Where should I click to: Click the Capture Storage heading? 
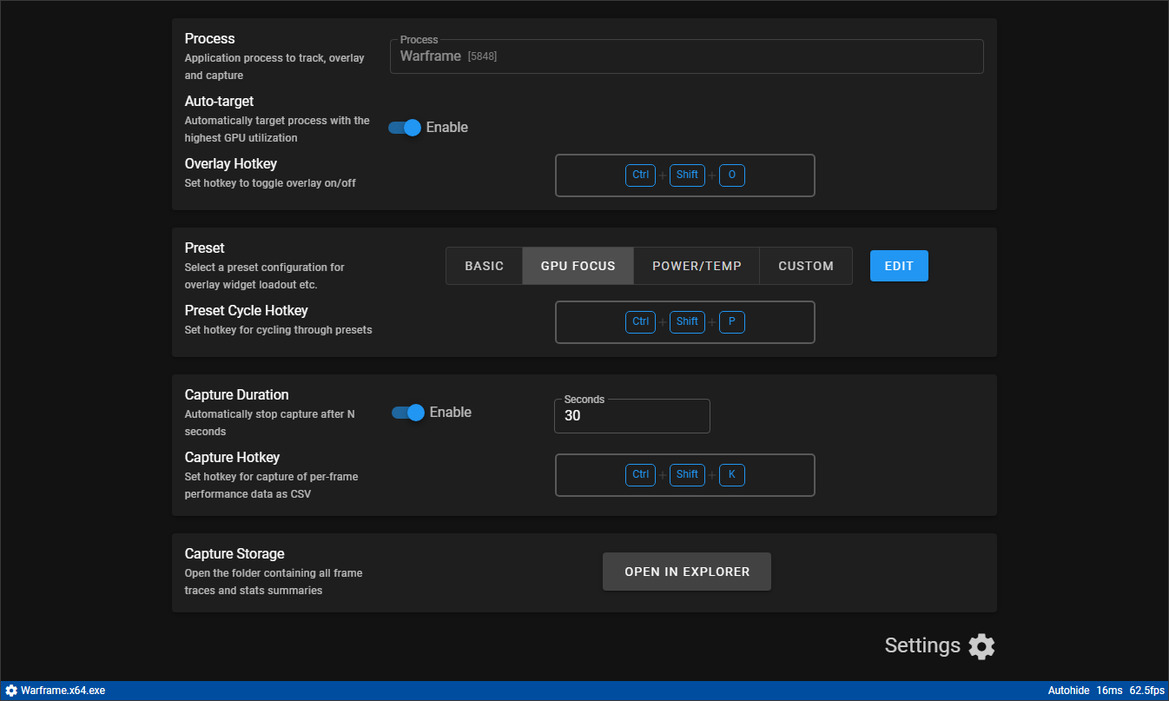click(234, 553)
